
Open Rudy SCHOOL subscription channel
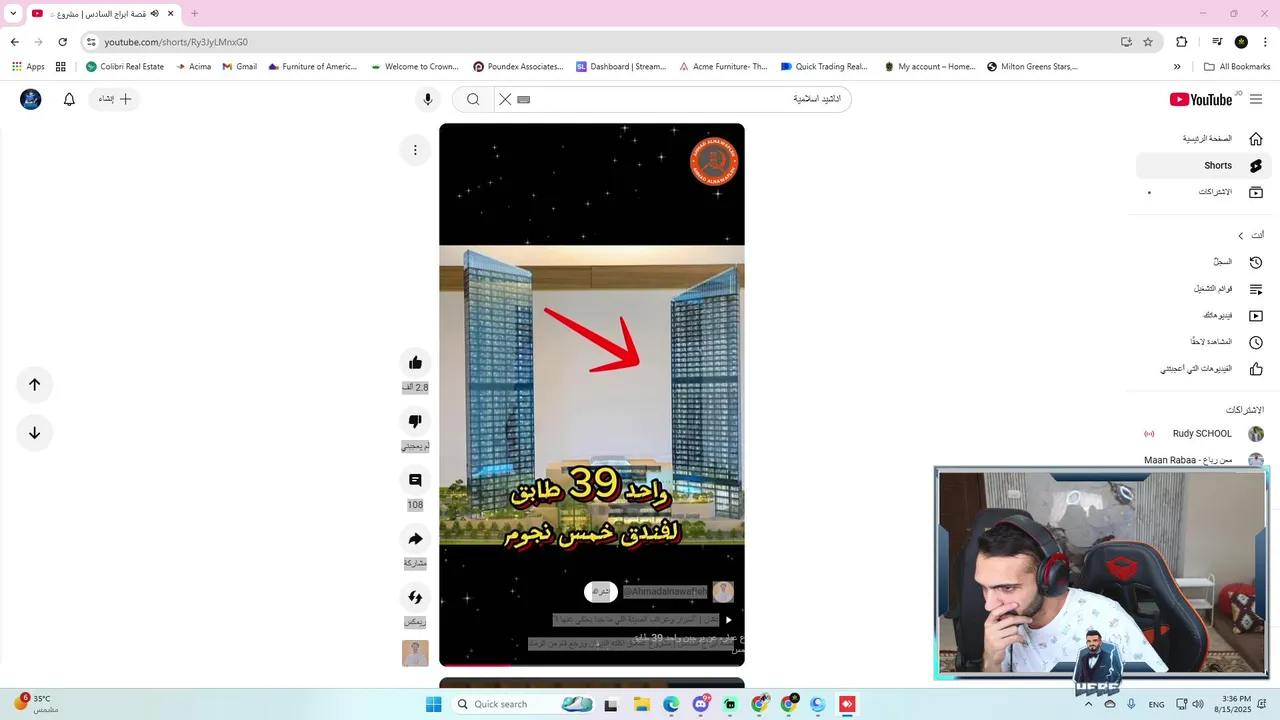[x=1203, y=434]
